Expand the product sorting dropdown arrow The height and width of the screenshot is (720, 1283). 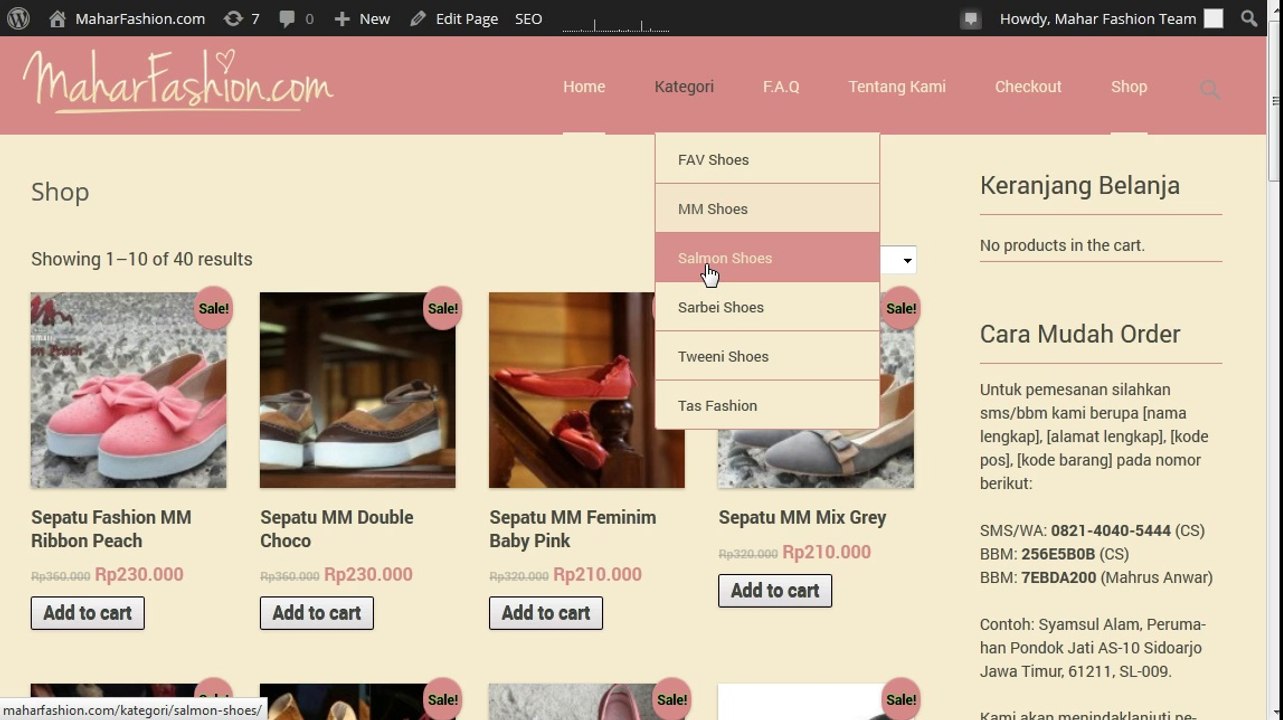click(x=907, y=261)
